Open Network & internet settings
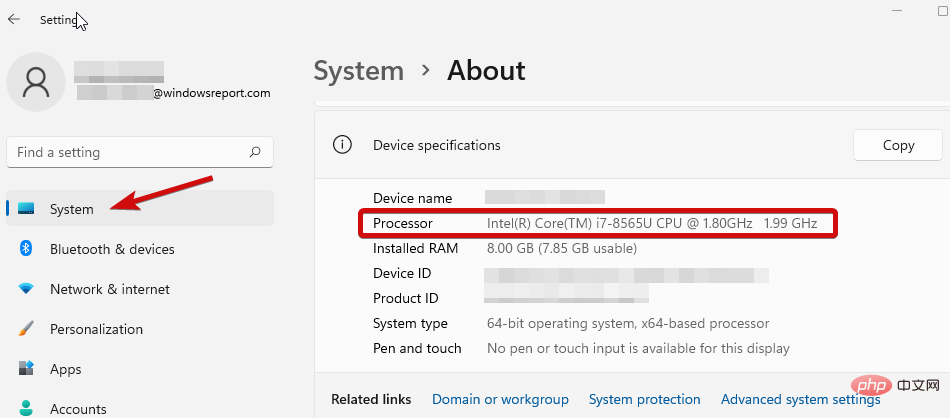This screenshot has height=418, width=950. point(140,289)
